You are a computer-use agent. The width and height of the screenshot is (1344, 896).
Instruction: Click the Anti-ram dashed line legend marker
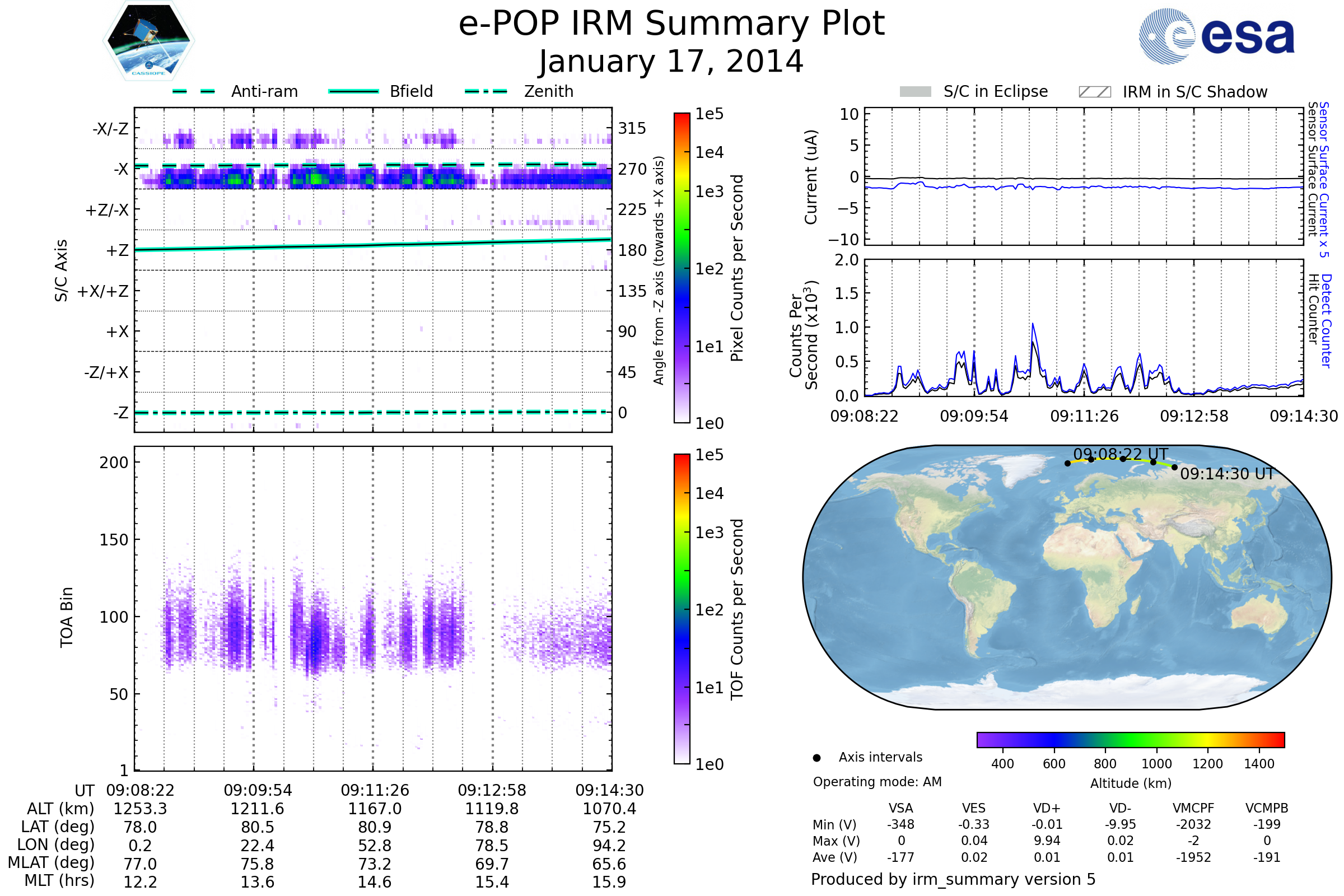pyautogui.click(x=194, y=91)
